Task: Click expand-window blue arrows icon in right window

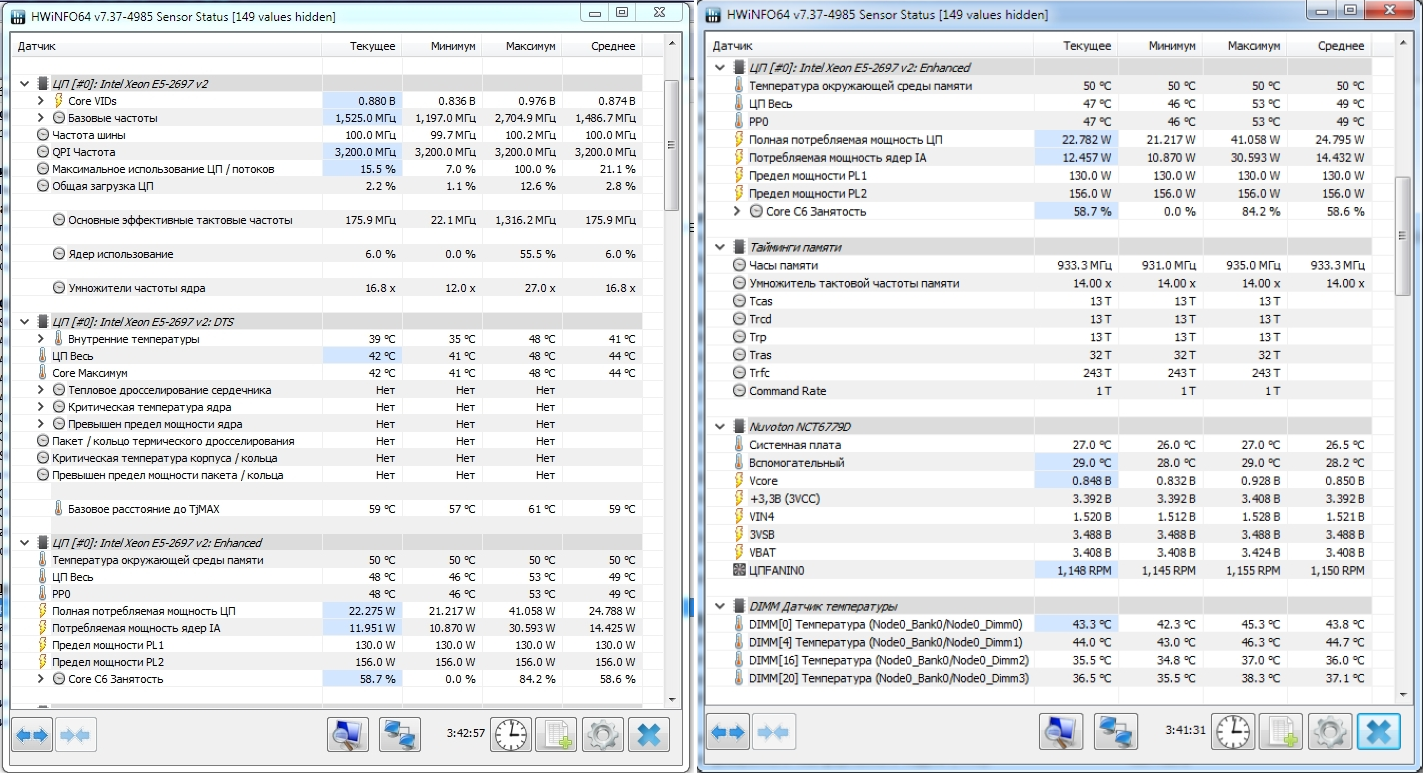Action: pyautogui.click(x=728, y=732)
